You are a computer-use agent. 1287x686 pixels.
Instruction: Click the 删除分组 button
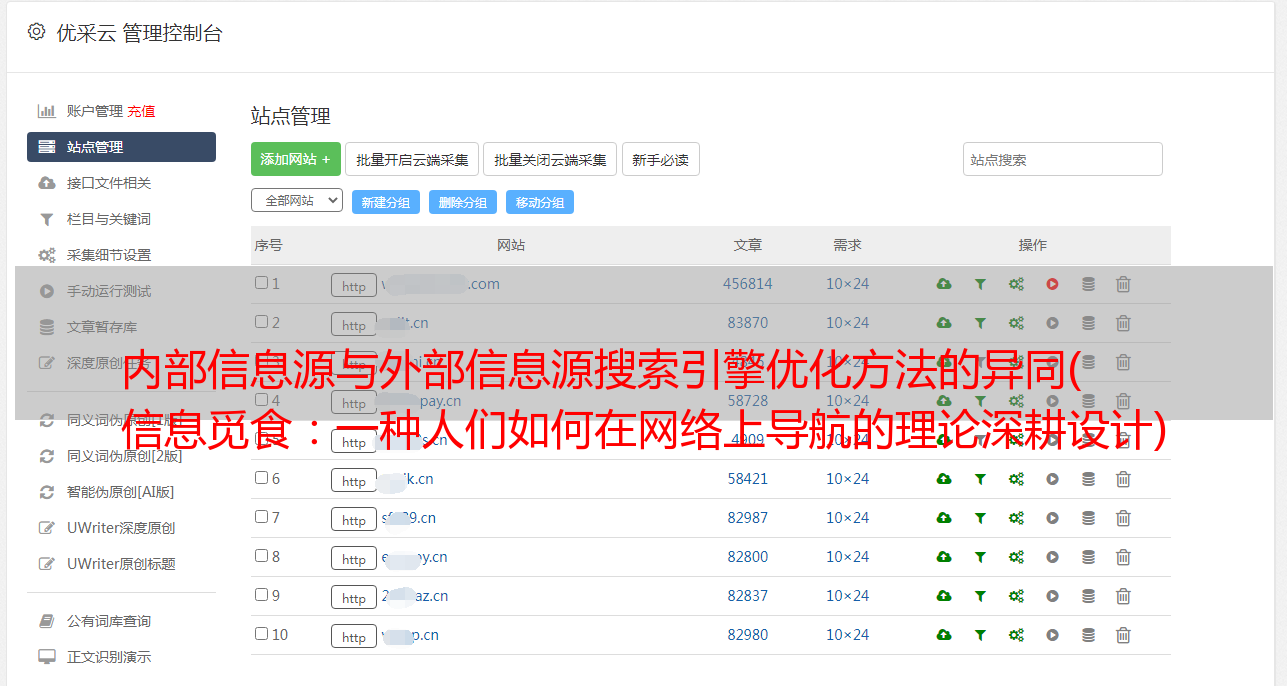(463, 202)
